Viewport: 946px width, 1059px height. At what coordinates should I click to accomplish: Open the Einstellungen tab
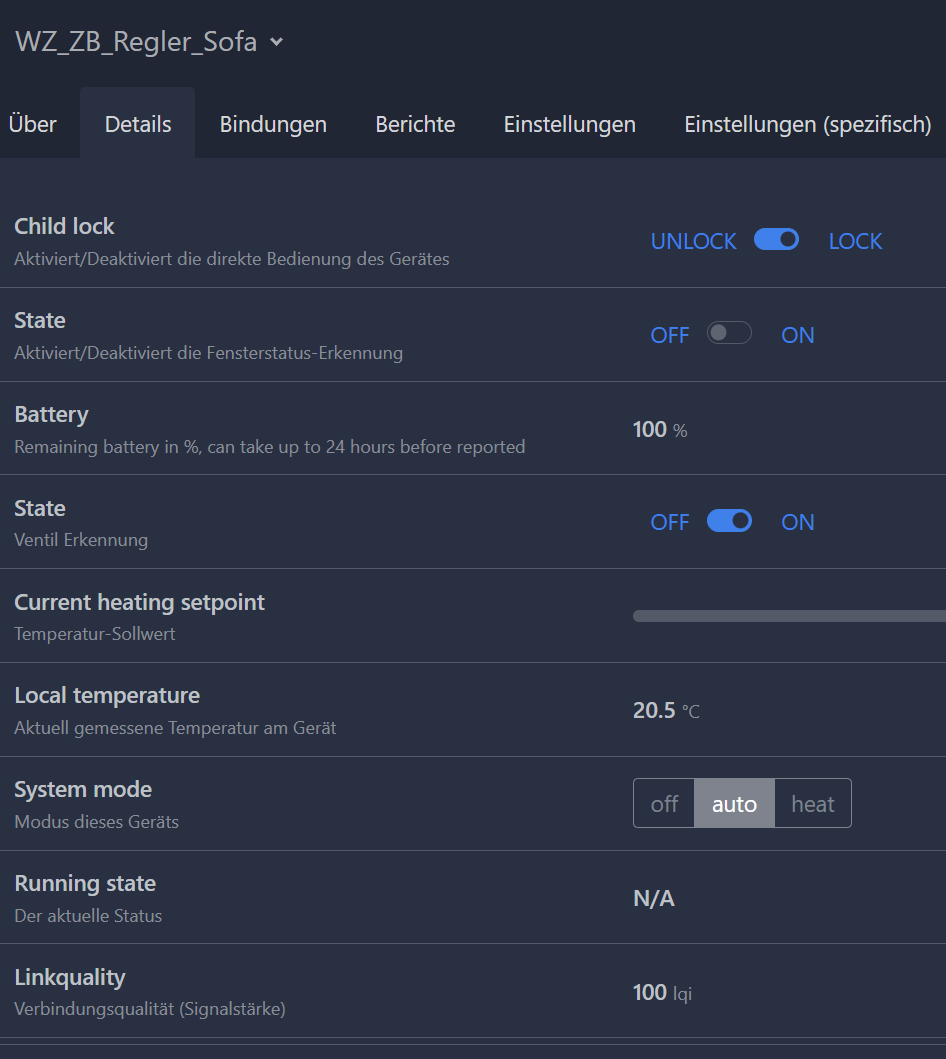pos(569,125)
